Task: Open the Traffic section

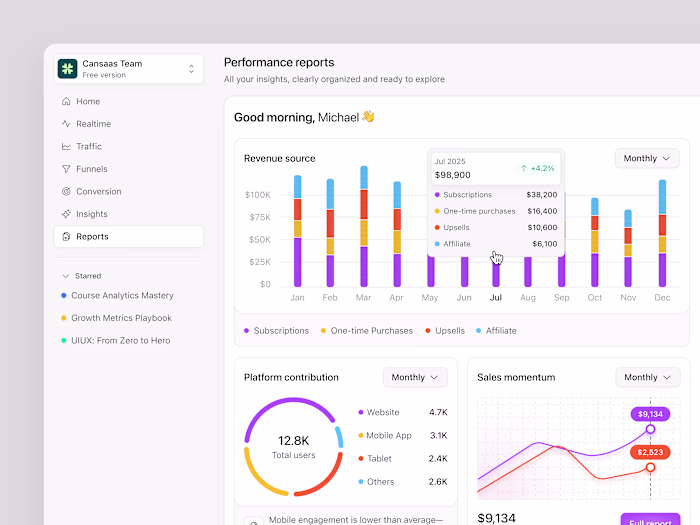Action: click(x=129, y=146)
